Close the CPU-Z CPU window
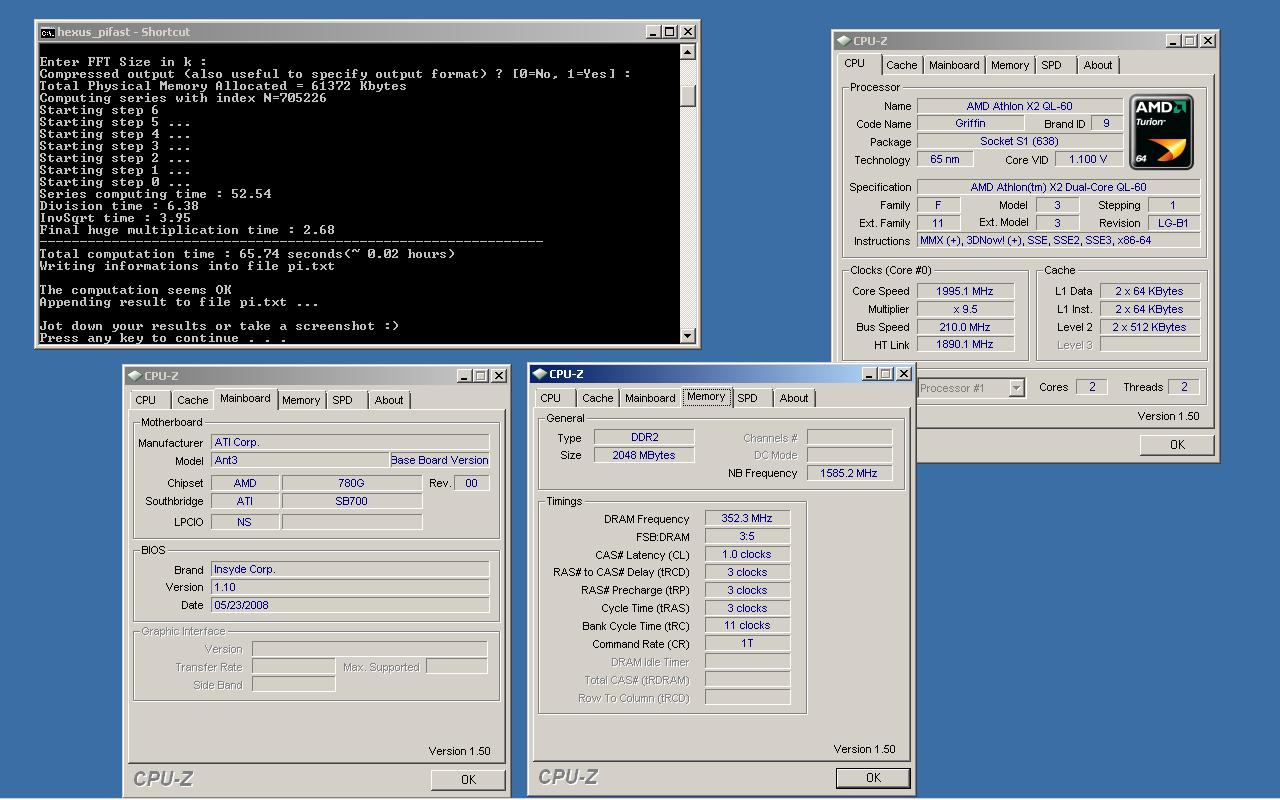This screenshot has width=1280, height=800. [1207, 41]
